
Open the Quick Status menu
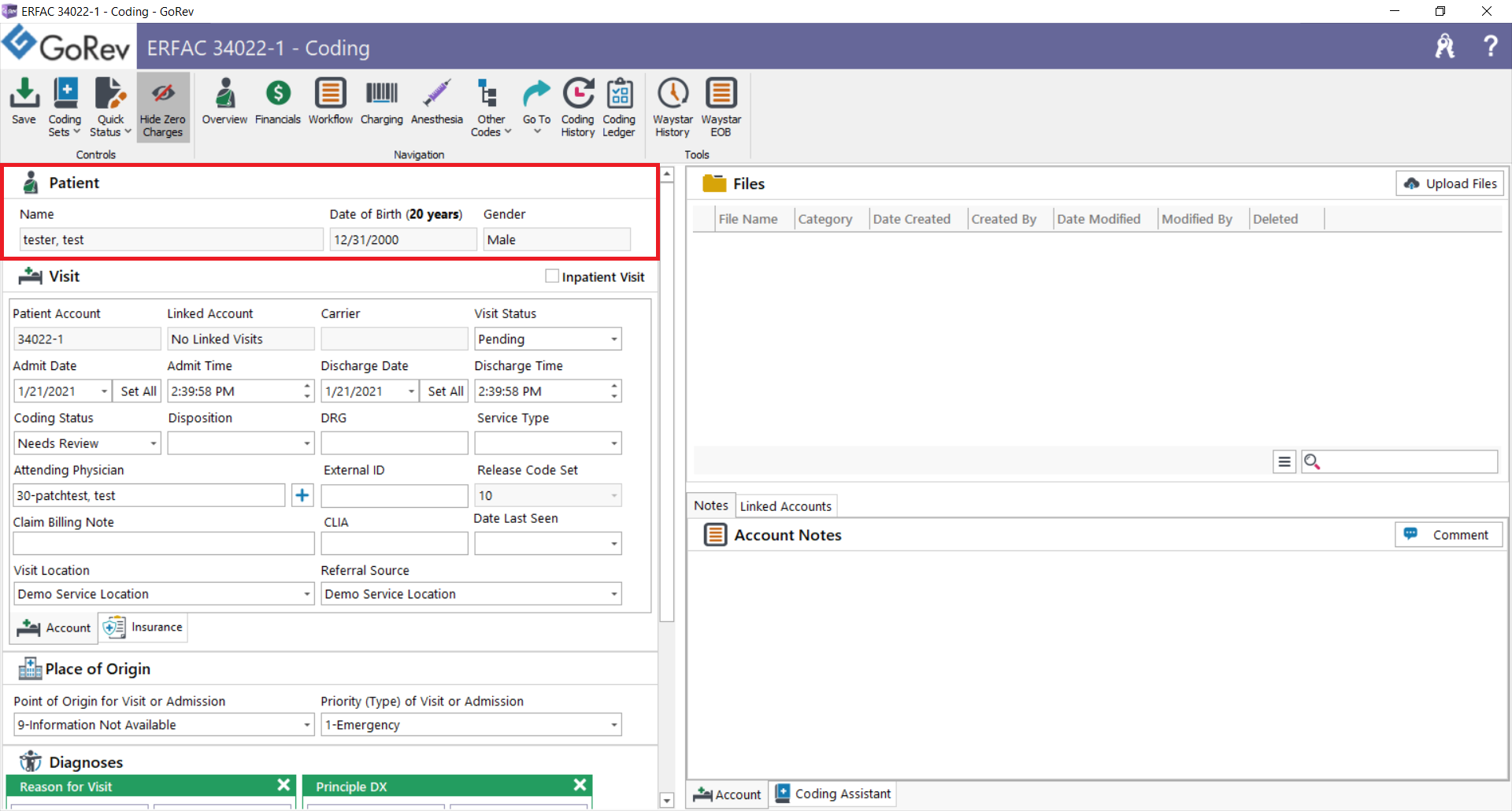110,107
